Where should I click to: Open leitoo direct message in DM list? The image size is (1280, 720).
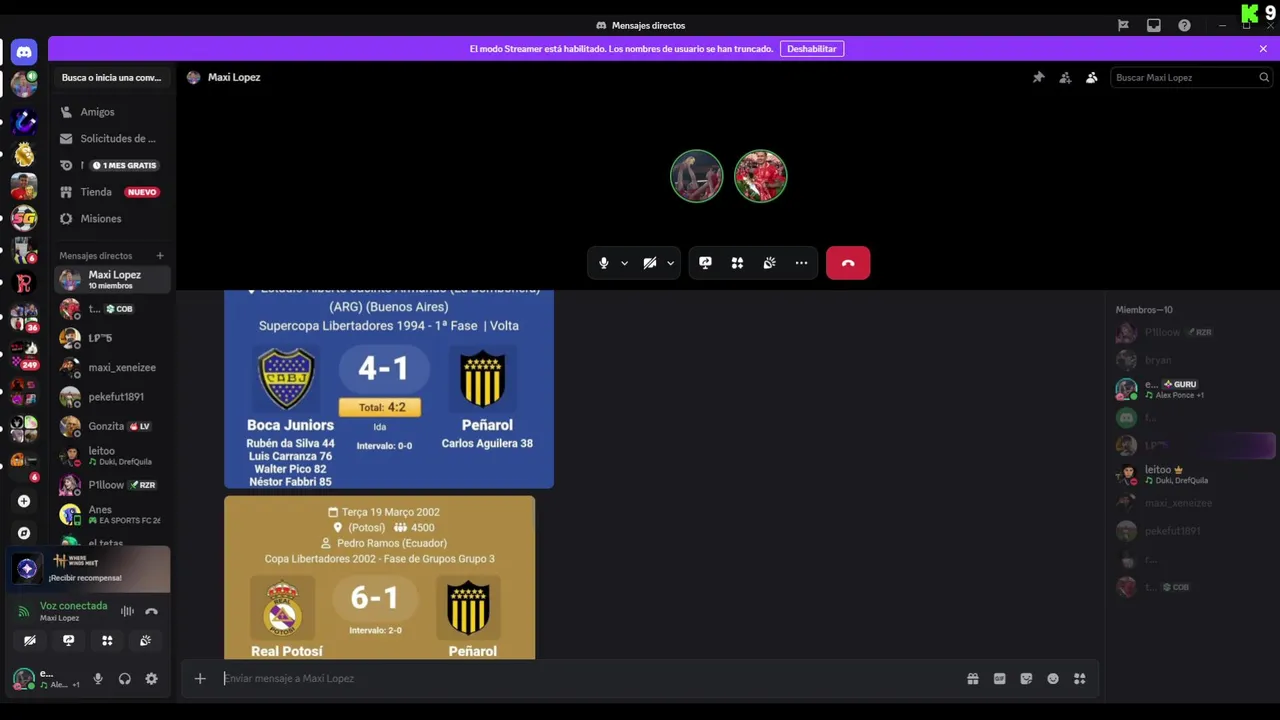pos(113,456)
